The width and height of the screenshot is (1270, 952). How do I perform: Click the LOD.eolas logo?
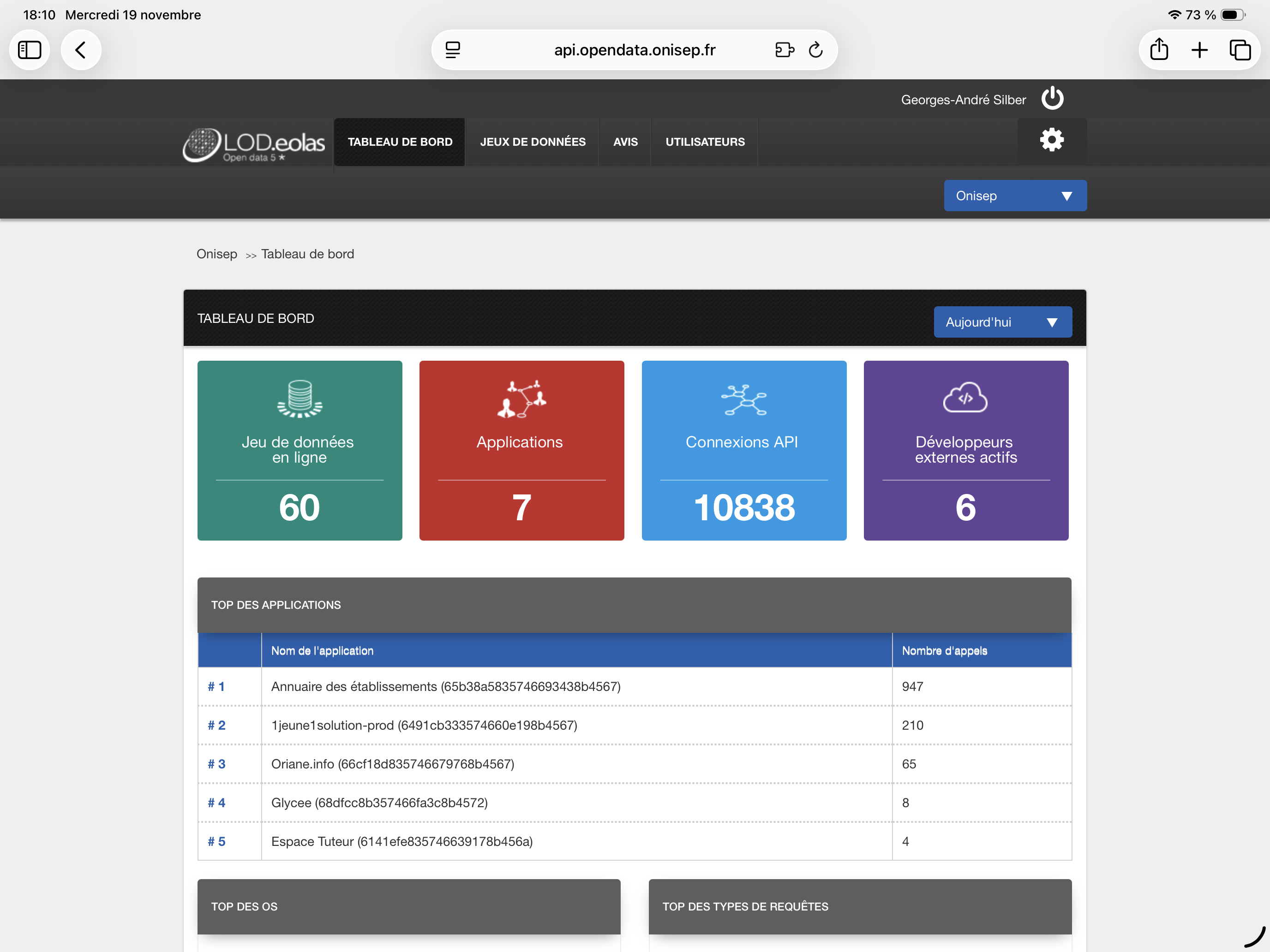254,144
